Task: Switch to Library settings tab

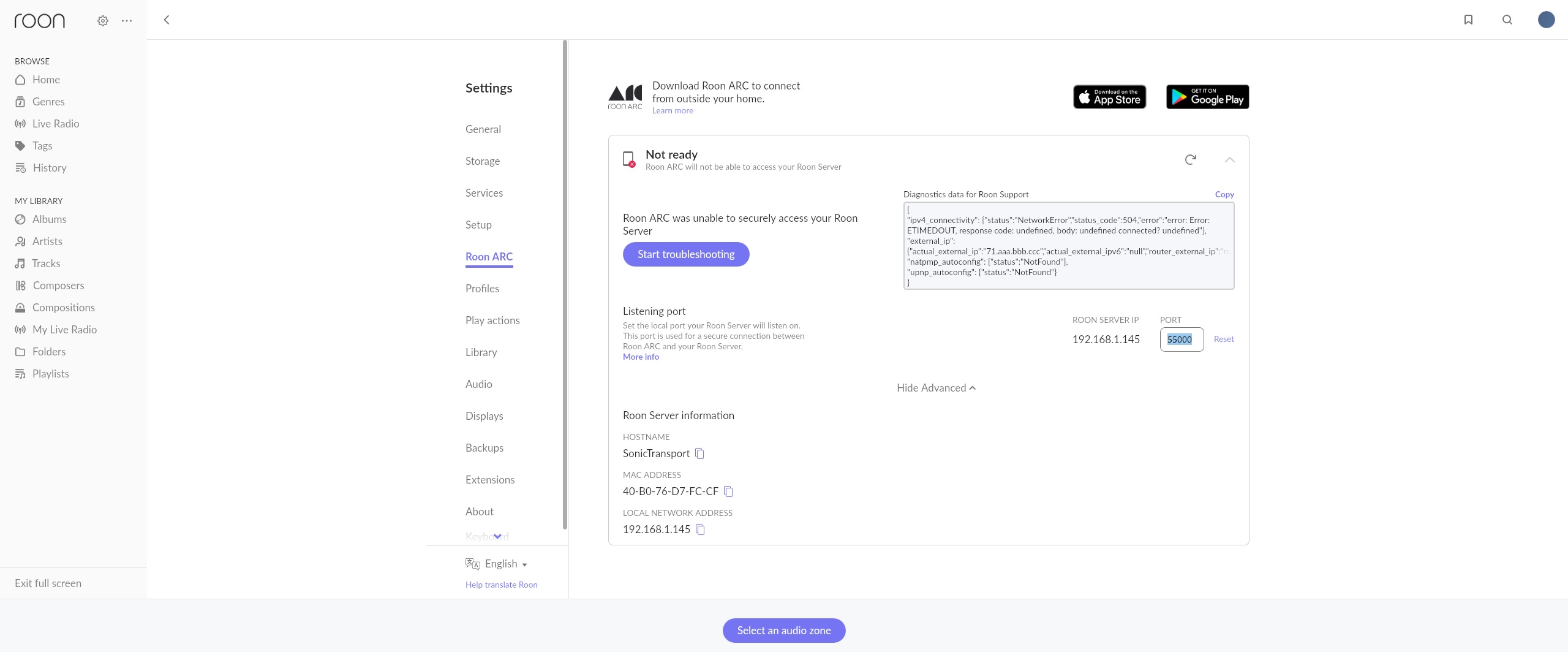Action: (x=481, y=352)
